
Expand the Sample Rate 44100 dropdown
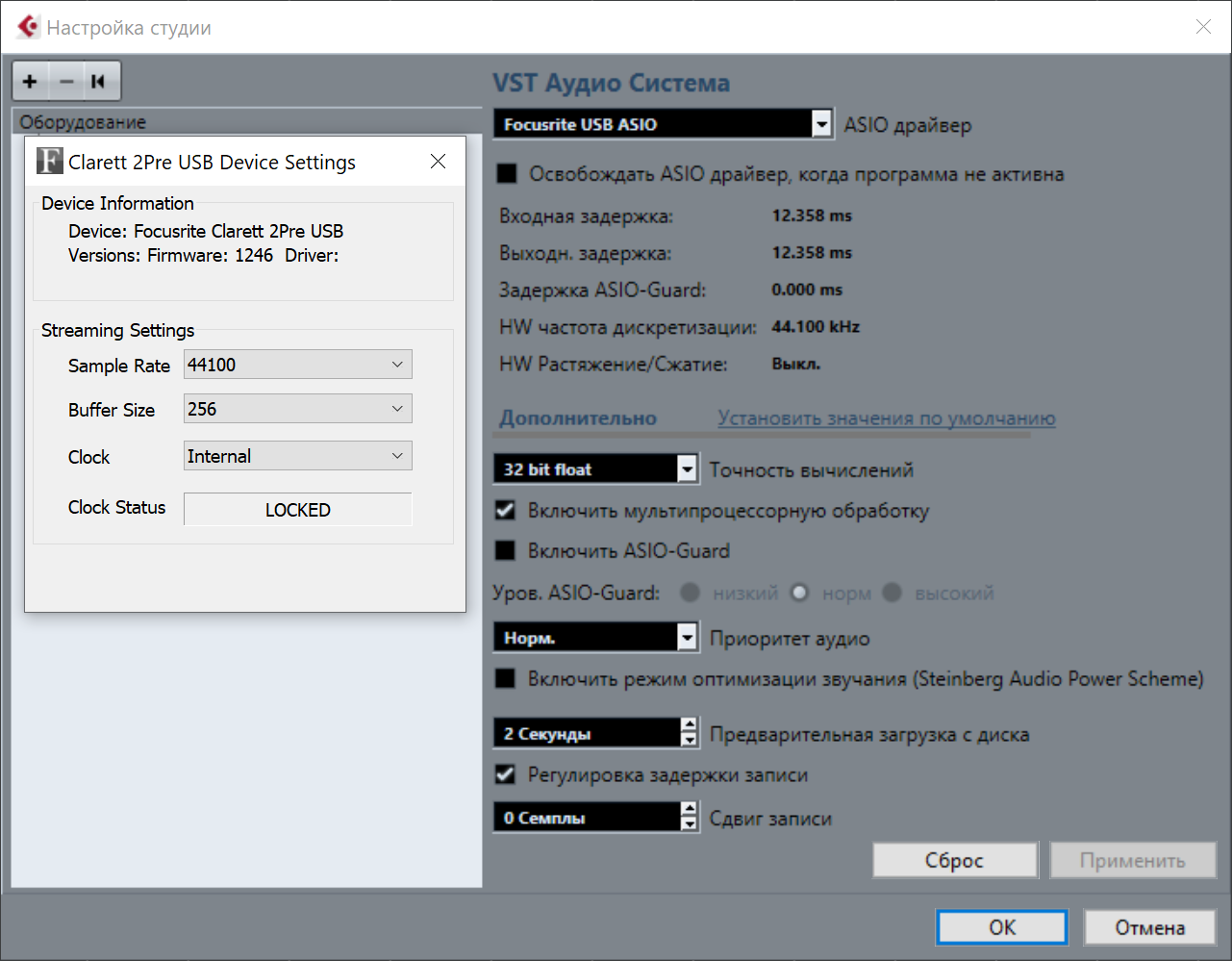pyautogui.click(x=298, y=365)
